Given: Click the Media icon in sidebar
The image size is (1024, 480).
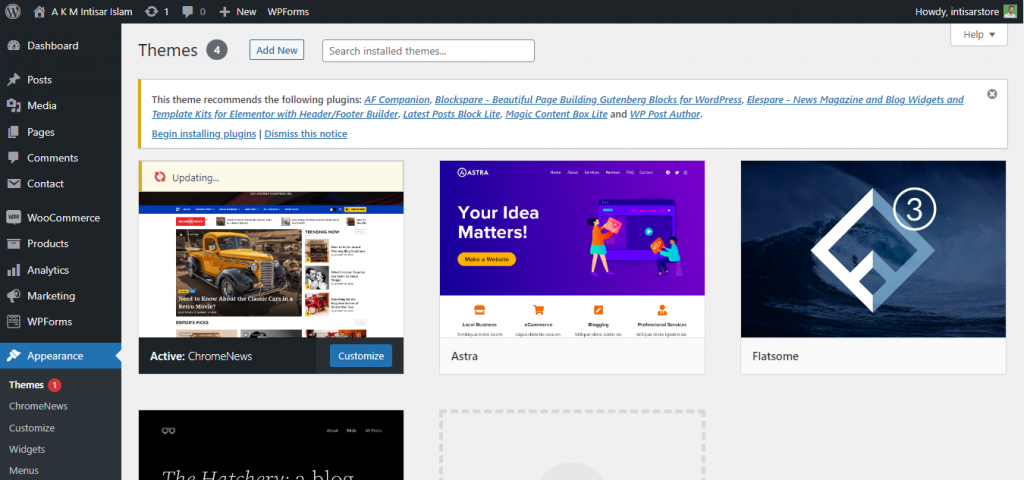Looking at the screenshot, I should (x=13, y=106).
